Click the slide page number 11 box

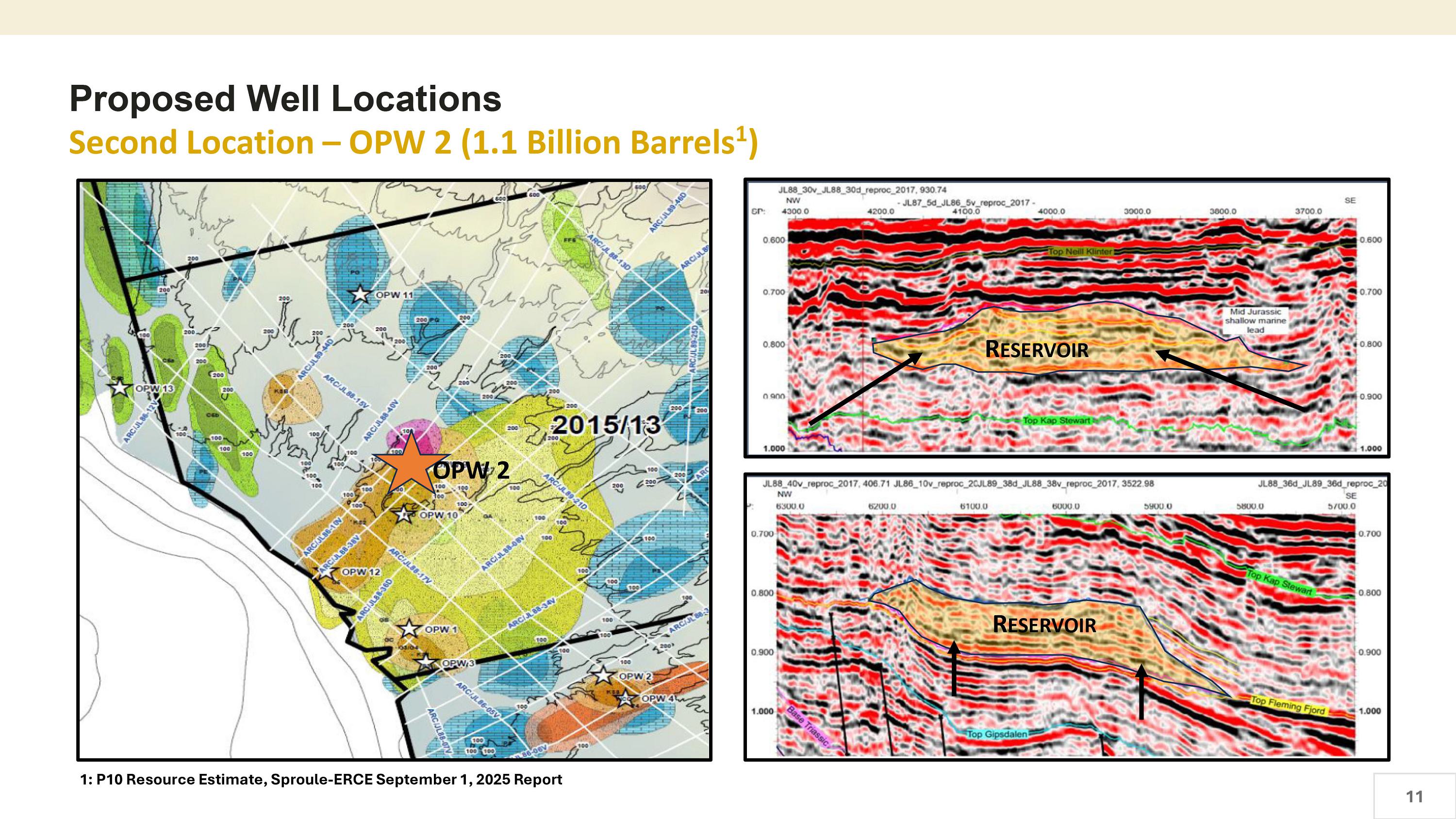click(1414, 796)
